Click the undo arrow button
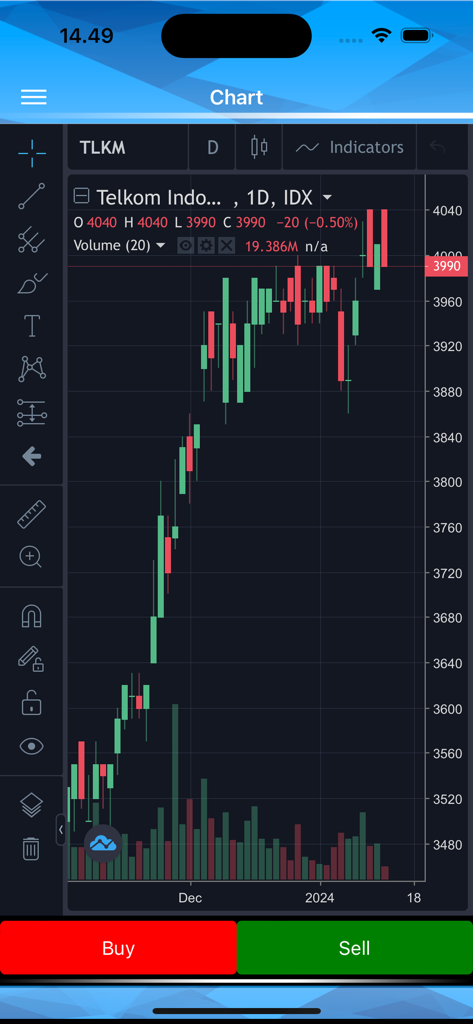This screenshot has width=473, height=1024. pyautogui.click(x=437, y=148)
